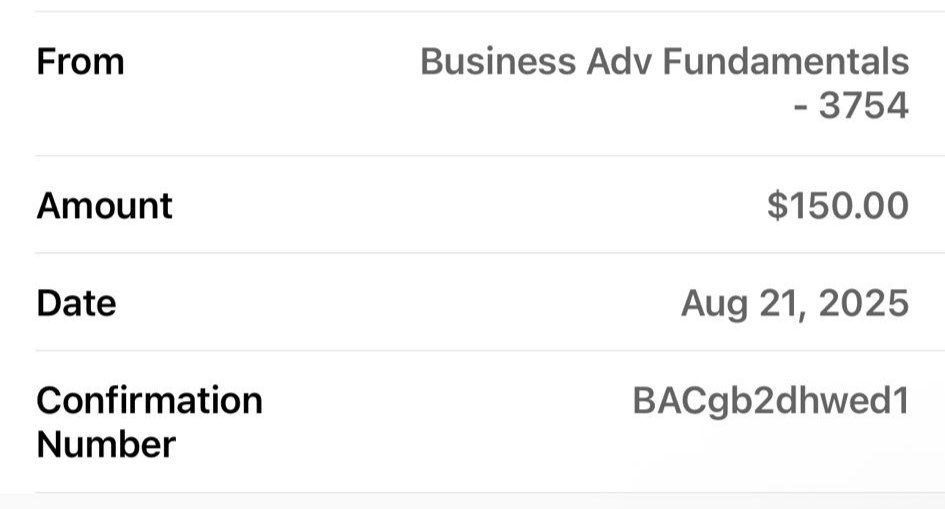945x509 pixels.
Task: Tap the word Confirmation in the label
Action: coord(149,400)
